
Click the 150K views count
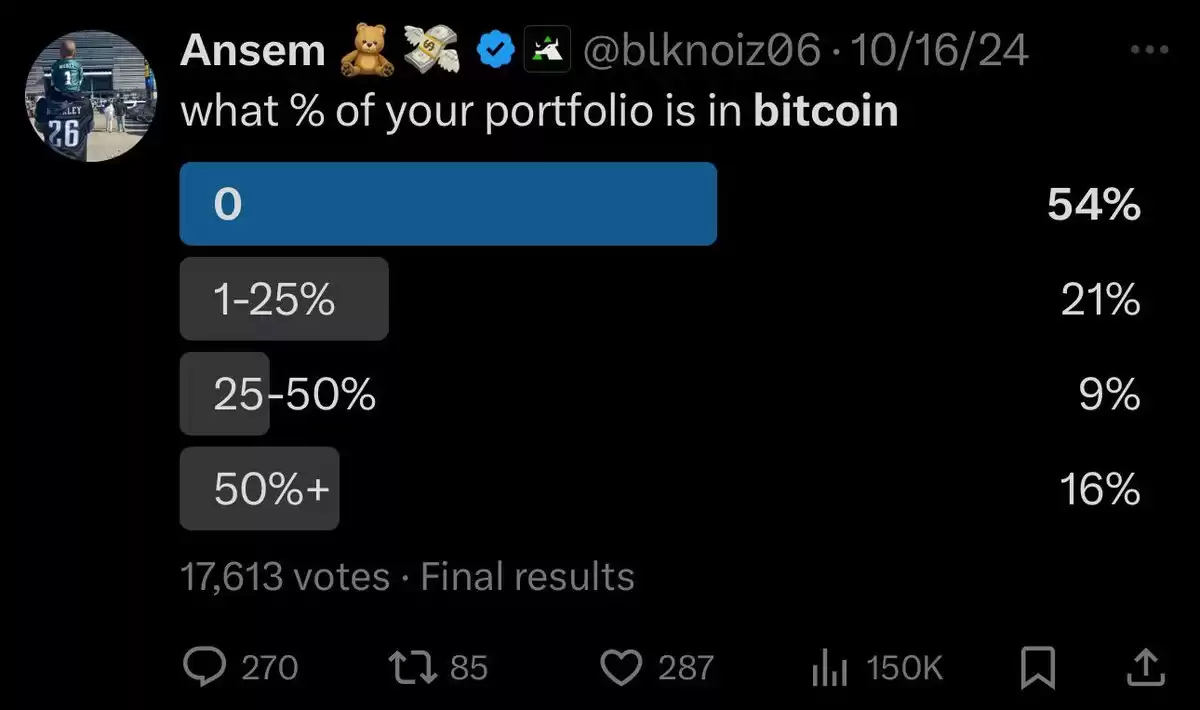(x=905, y=668)
